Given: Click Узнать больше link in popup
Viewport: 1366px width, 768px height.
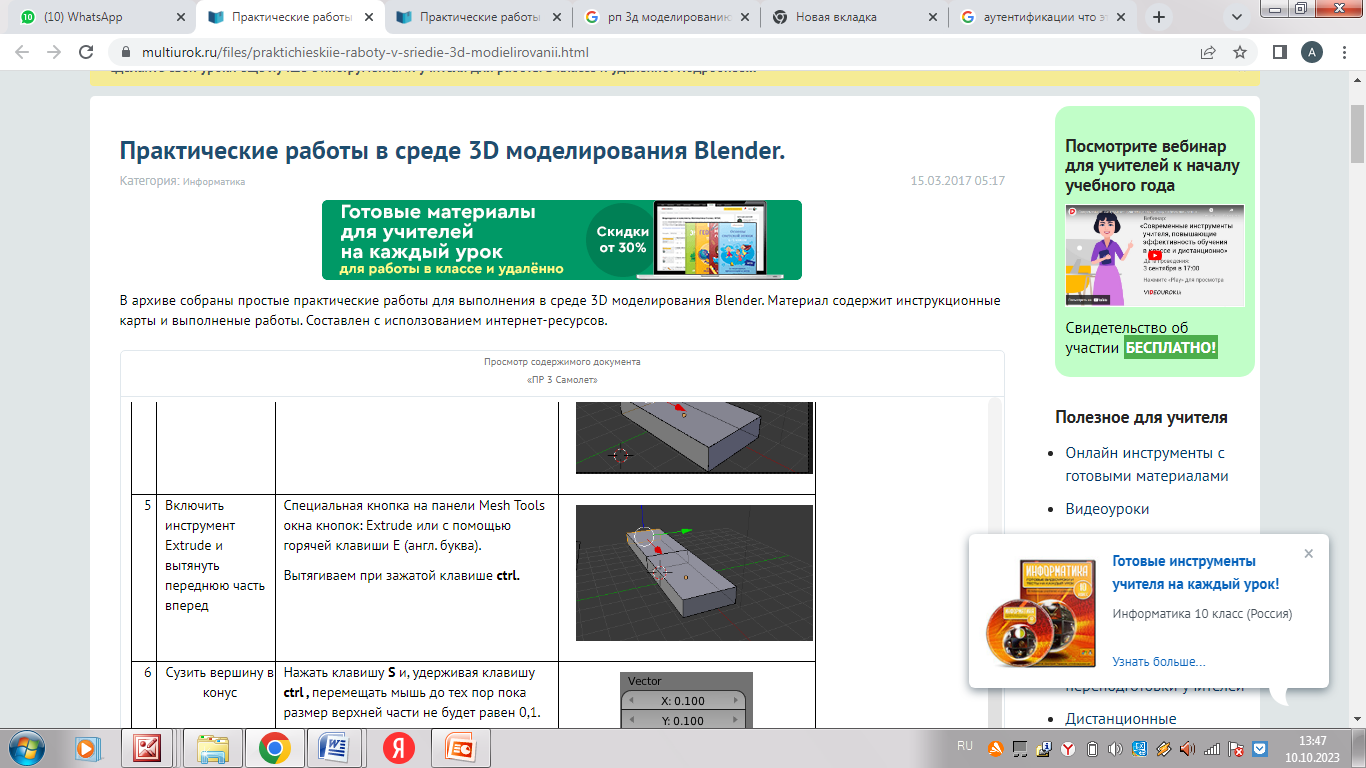Looking at the screenshot, I should tap(1159, 662).
